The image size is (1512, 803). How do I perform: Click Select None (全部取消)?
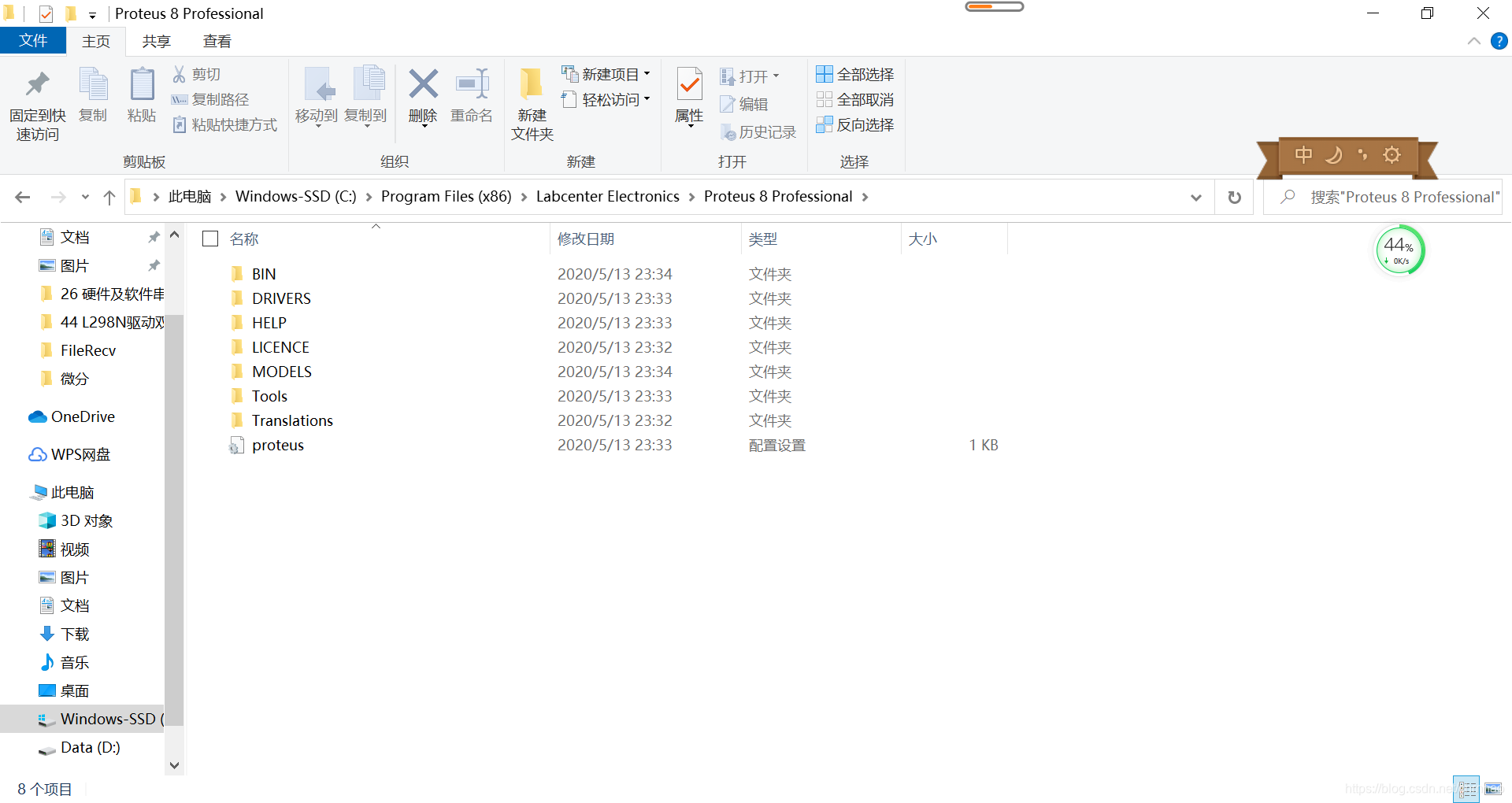855,99
